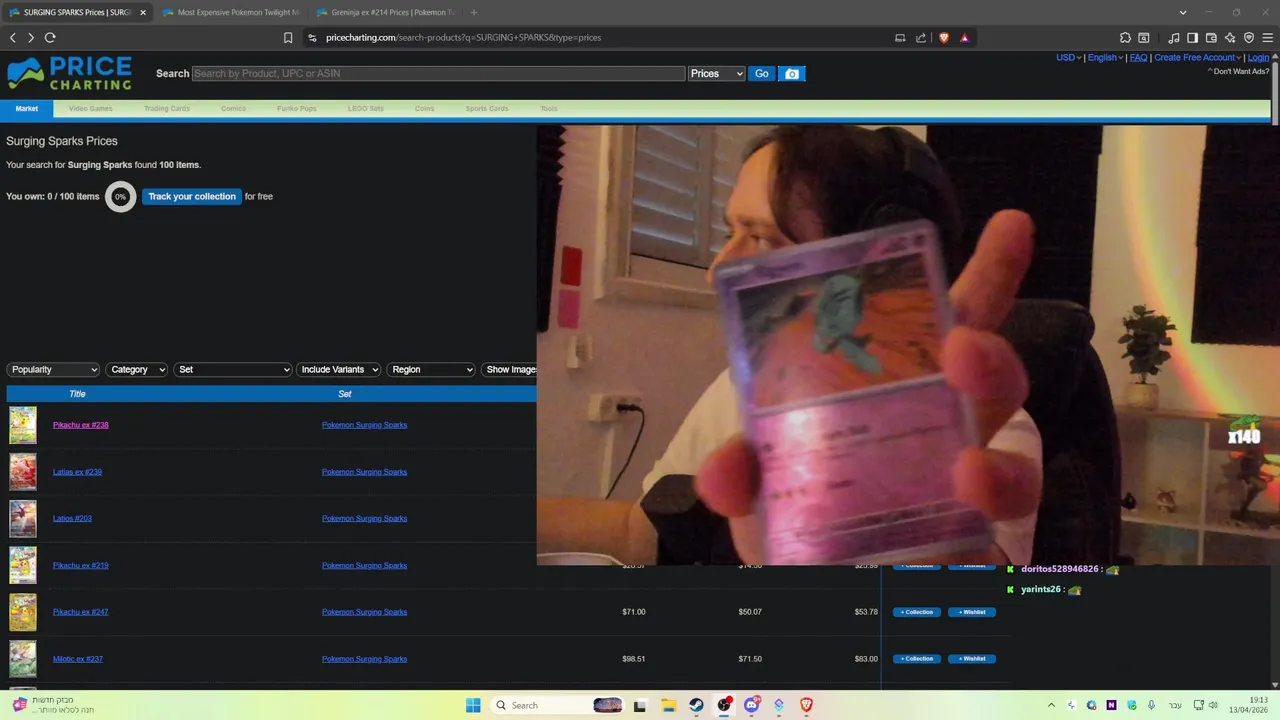Open the Milotic ex #237 link
Viewport: 1280px width, 720px height.
pyautogui.click(x=78, y=659)
